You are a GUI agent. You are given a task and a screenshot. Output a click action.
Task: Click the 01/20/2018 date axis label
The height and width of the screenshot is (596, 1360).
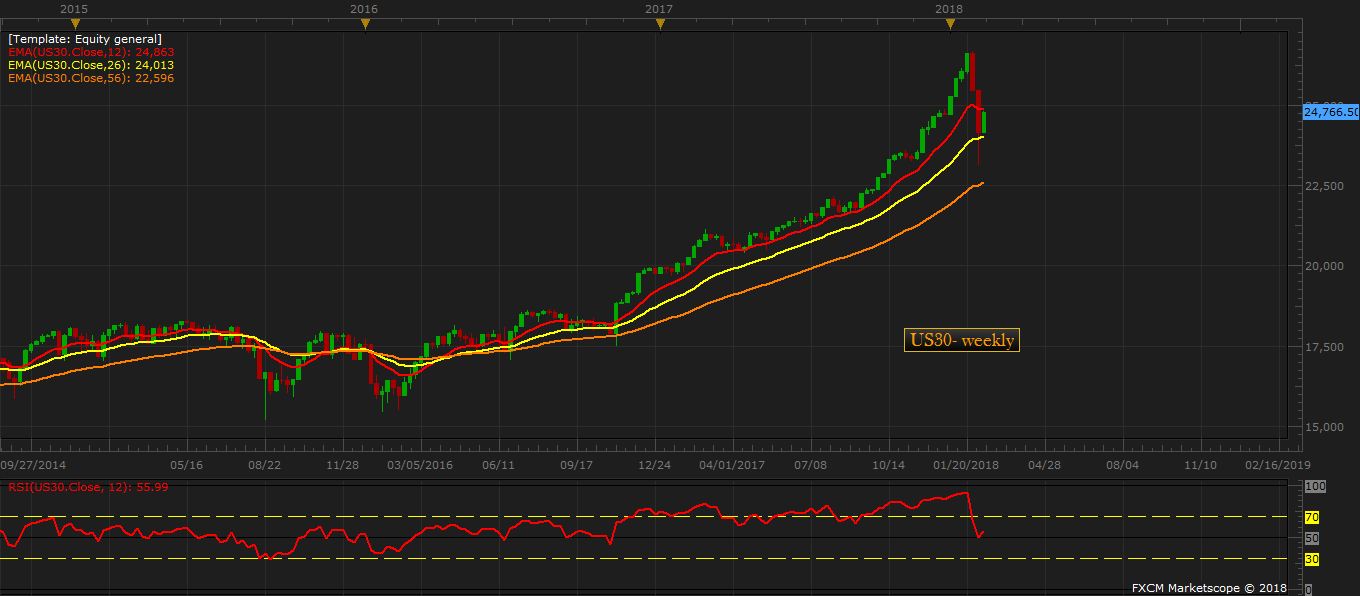coord(966,465)
